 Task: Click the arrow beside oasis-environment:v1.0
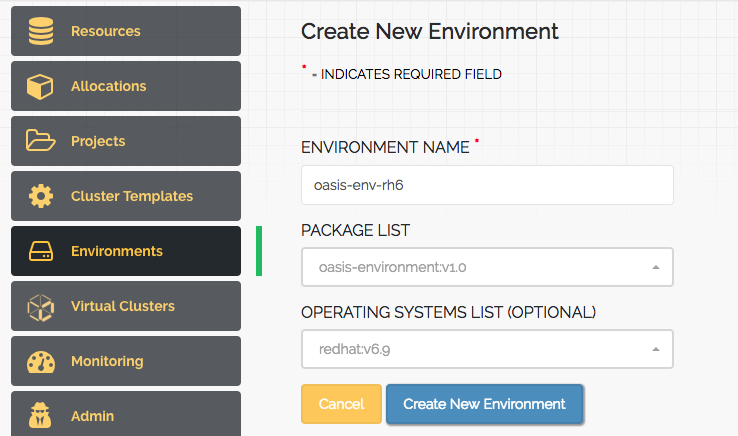[x=656, y=267]
